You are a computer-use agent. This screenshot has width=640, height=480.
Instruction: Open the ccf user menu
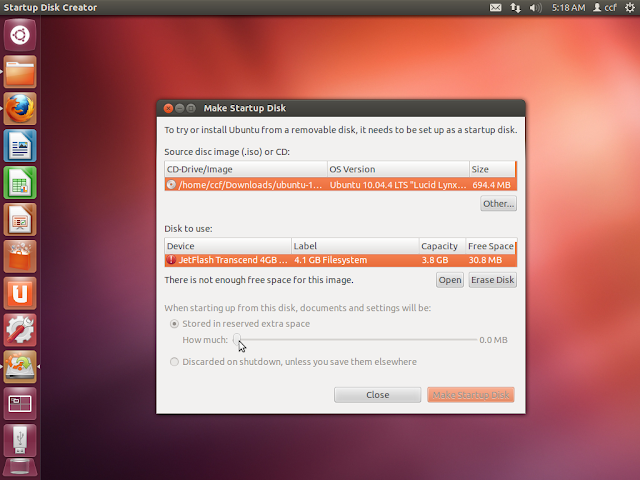click(605, 8)
